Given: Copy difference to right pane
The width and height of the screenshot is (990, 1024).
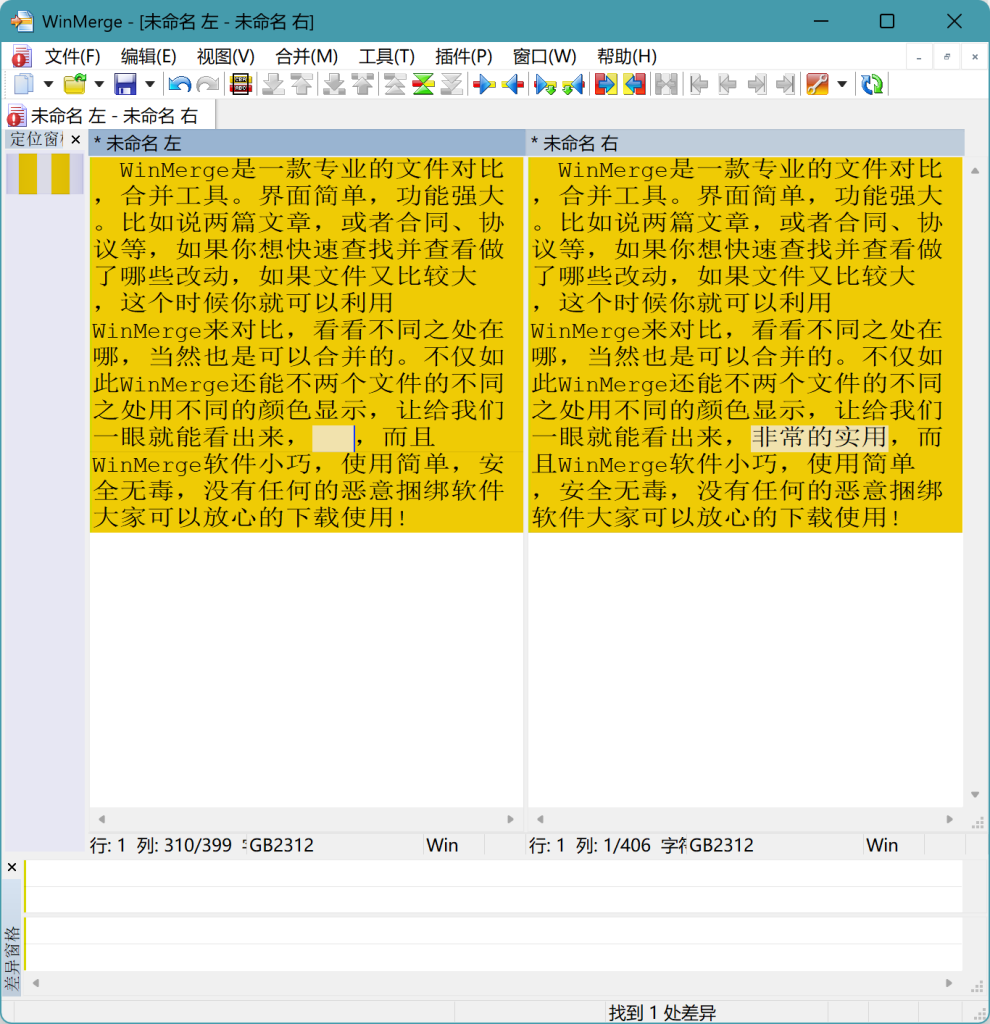Looking at the screenshot, I should coord(485,85).
